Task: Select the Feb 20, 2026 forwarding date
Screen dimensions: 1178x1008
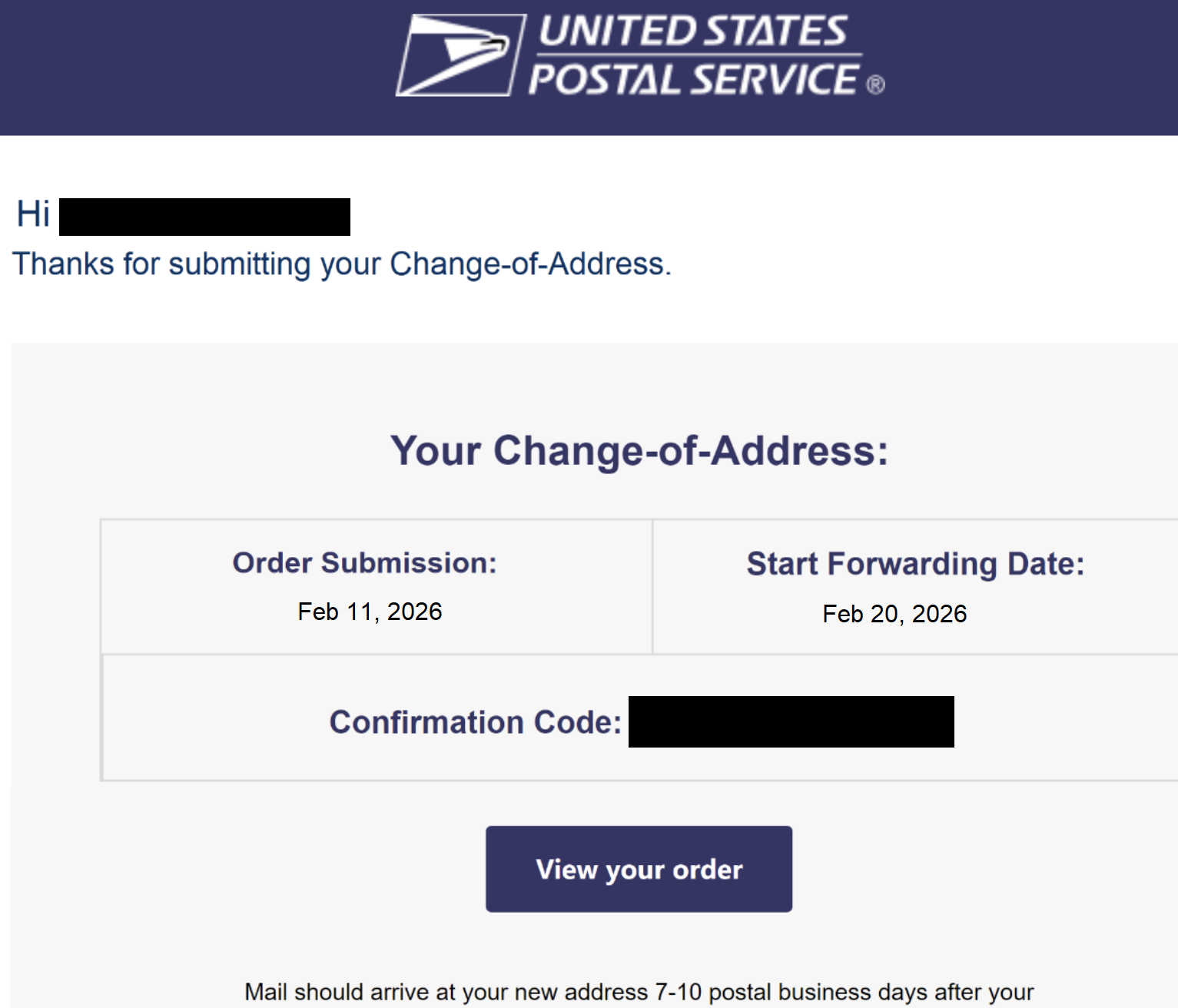Action: [894, 614]
